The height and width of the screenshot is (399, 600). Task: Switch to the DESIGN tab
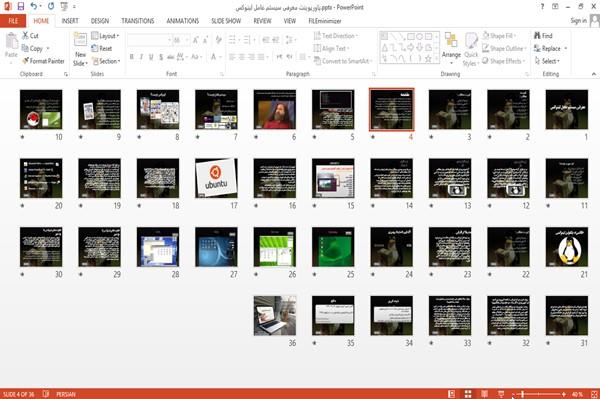pos(100,21)
